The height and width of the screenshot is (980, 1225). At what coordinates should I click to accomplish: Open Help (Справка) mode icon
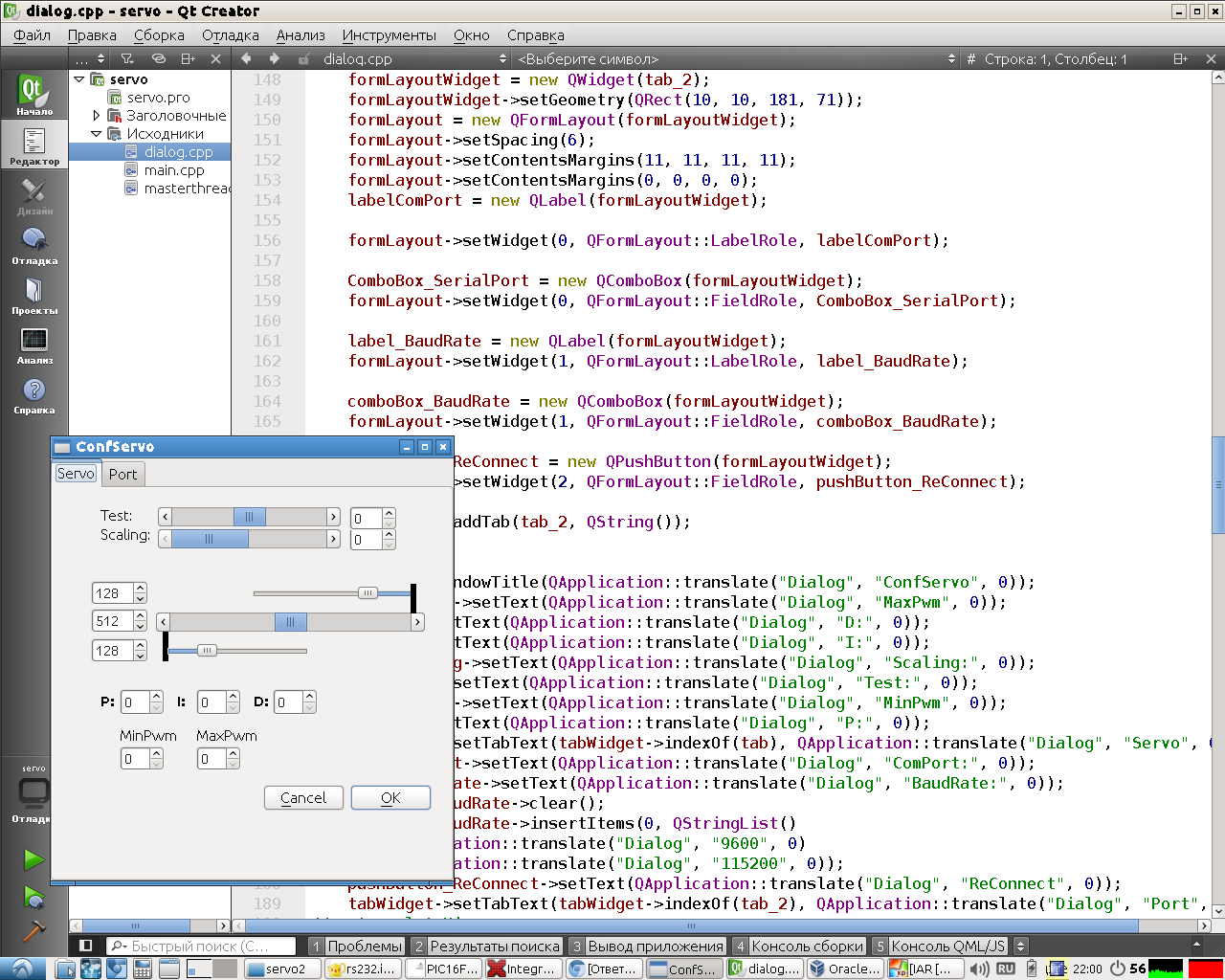point(33,393)
